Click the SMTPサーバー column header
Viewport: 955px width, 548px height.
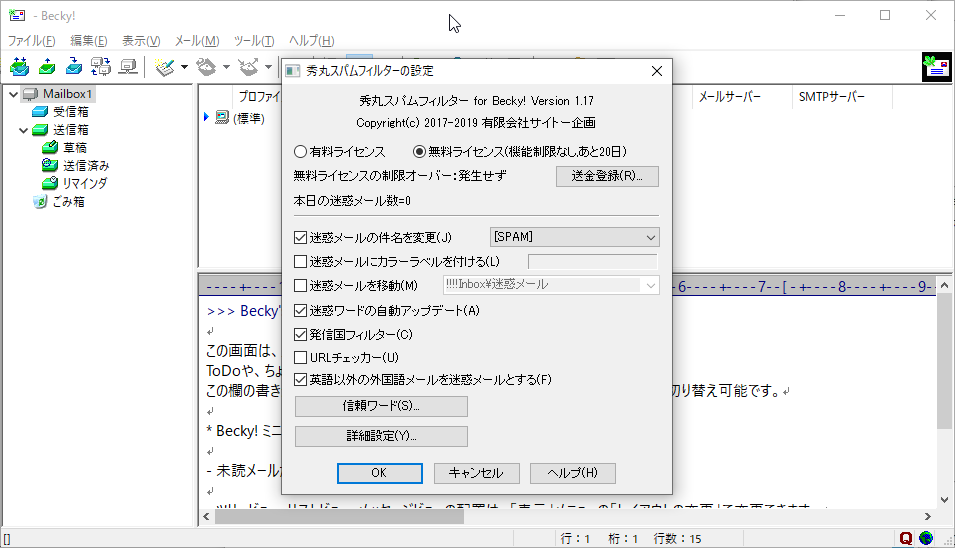(x=842, y=97)
